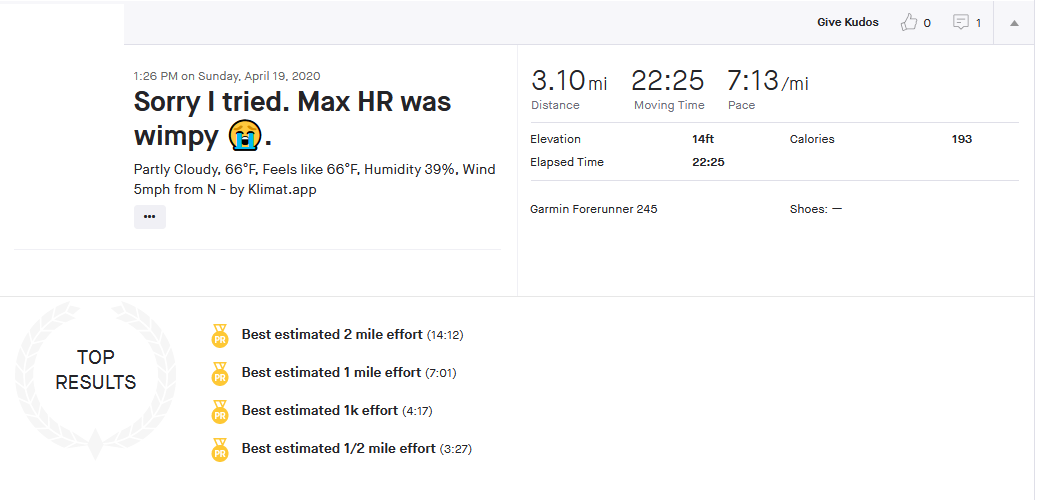The height and width of the screenshot is (500, 1038).
Task: Click the Garmin Forerunner 245 device label
Action: pos(594,209)
